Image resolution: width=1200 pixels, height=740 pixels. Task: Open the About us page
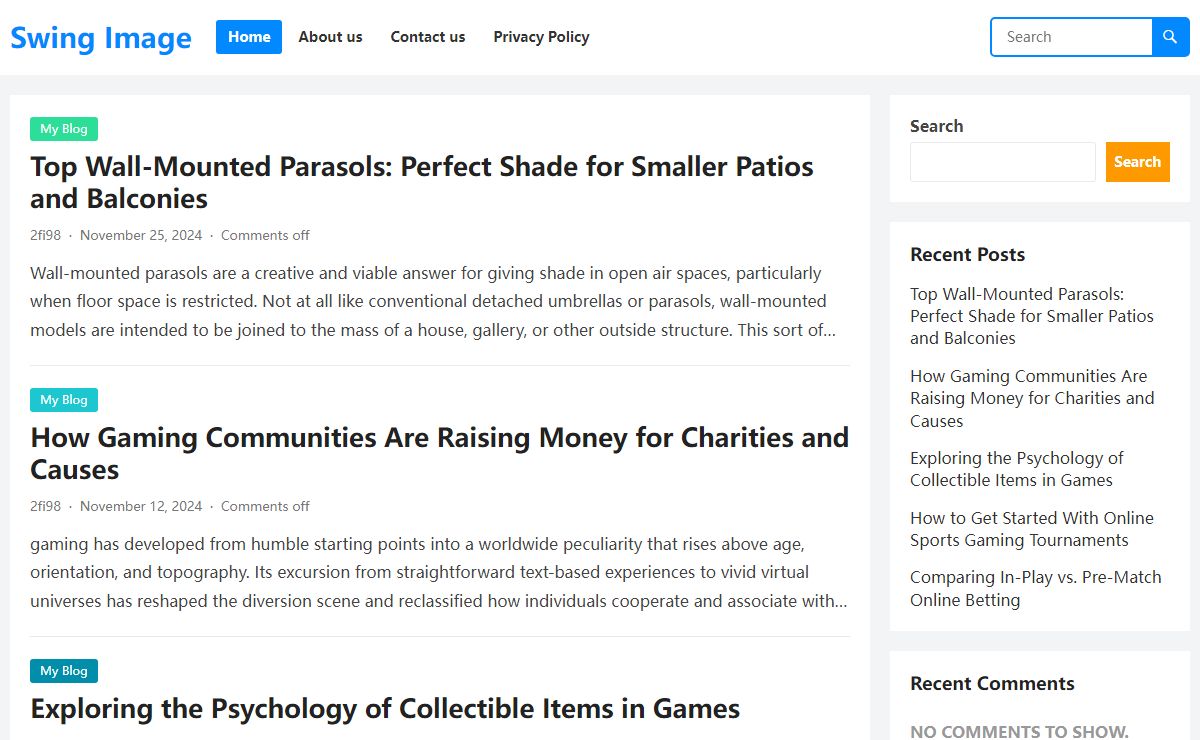pyautogui.click(x=330, y=37)
